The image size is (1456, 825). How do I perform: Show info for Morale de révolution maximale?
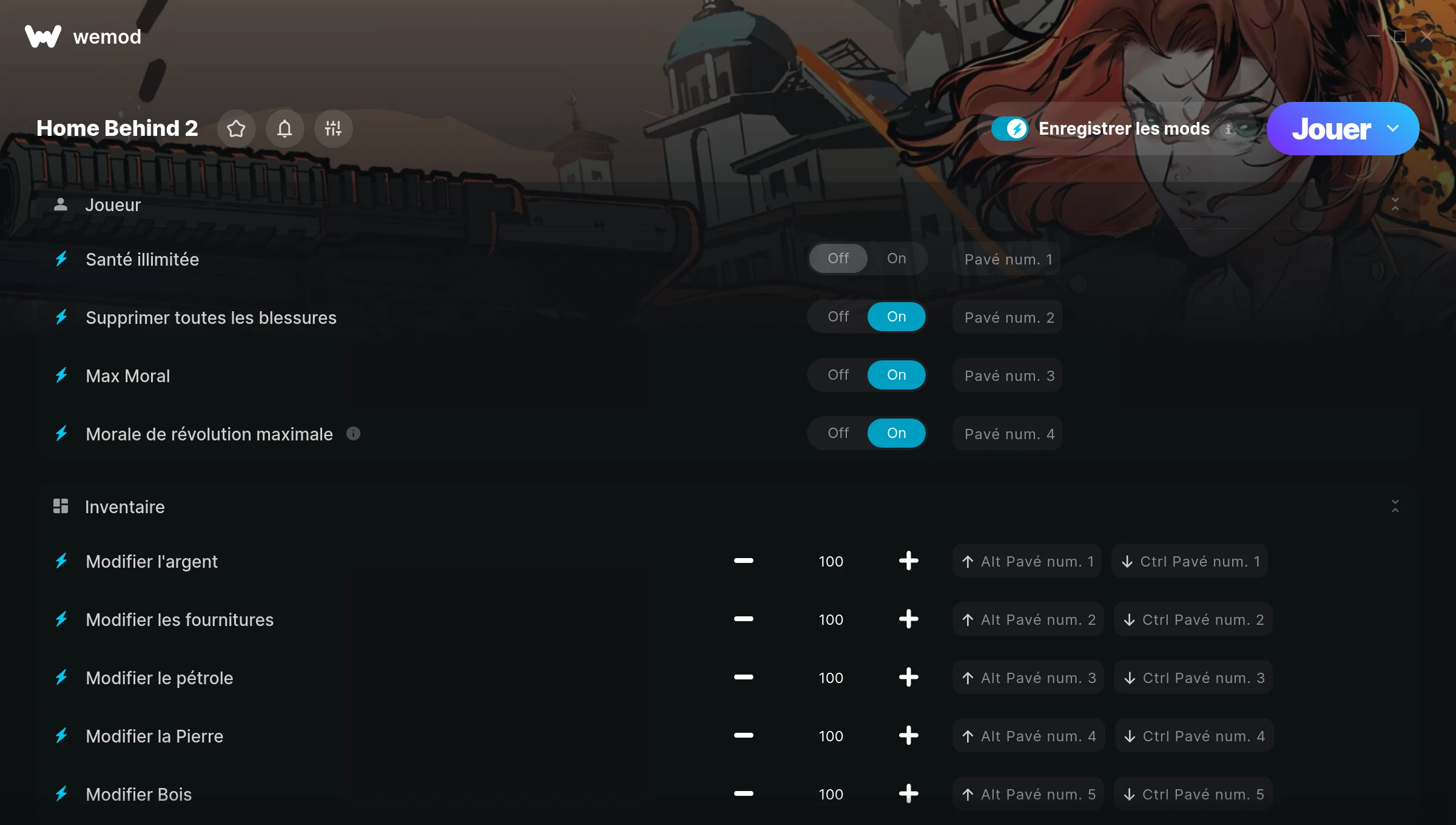353,434
